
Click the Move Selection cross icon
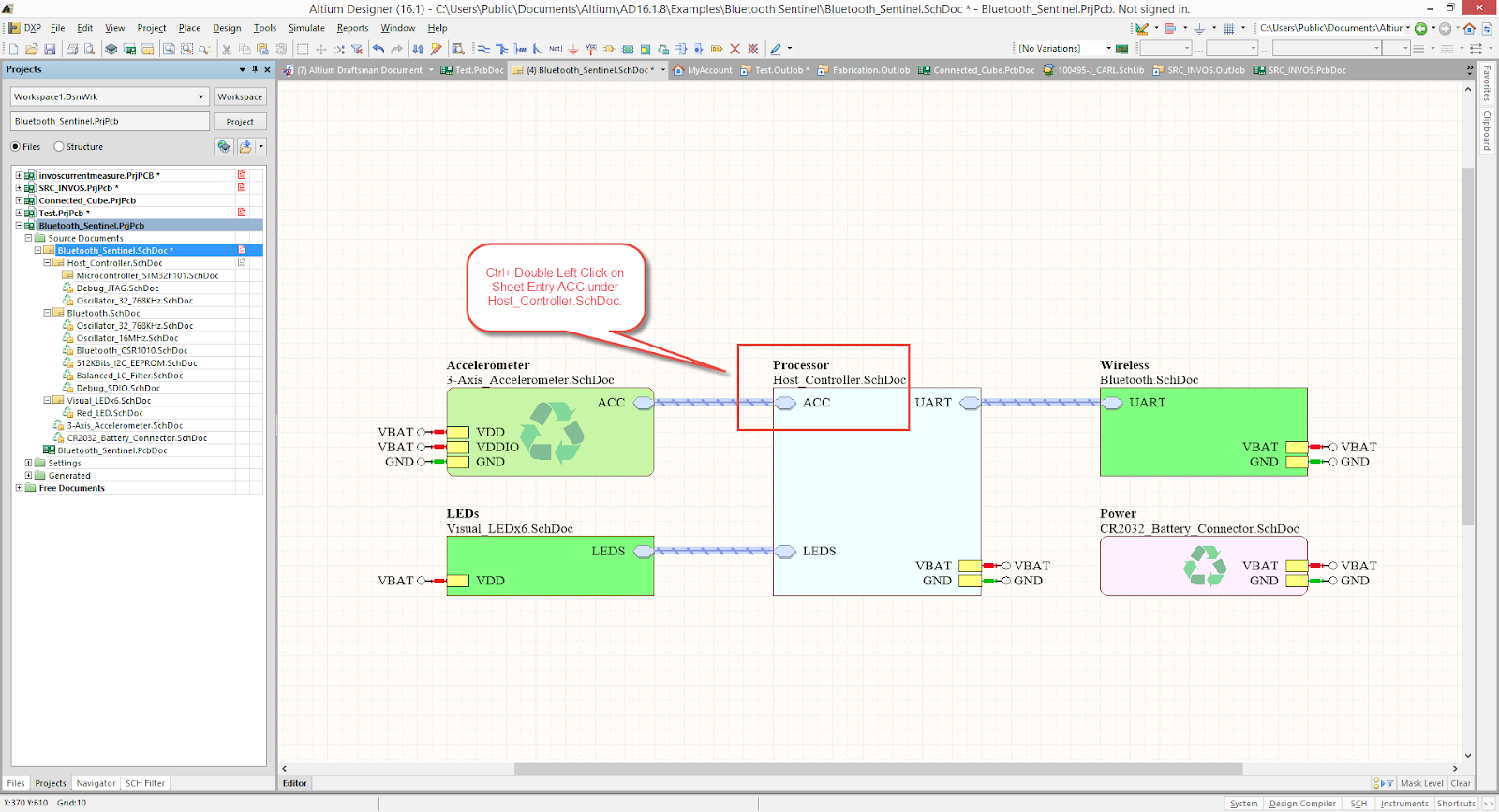click(320, 49)
